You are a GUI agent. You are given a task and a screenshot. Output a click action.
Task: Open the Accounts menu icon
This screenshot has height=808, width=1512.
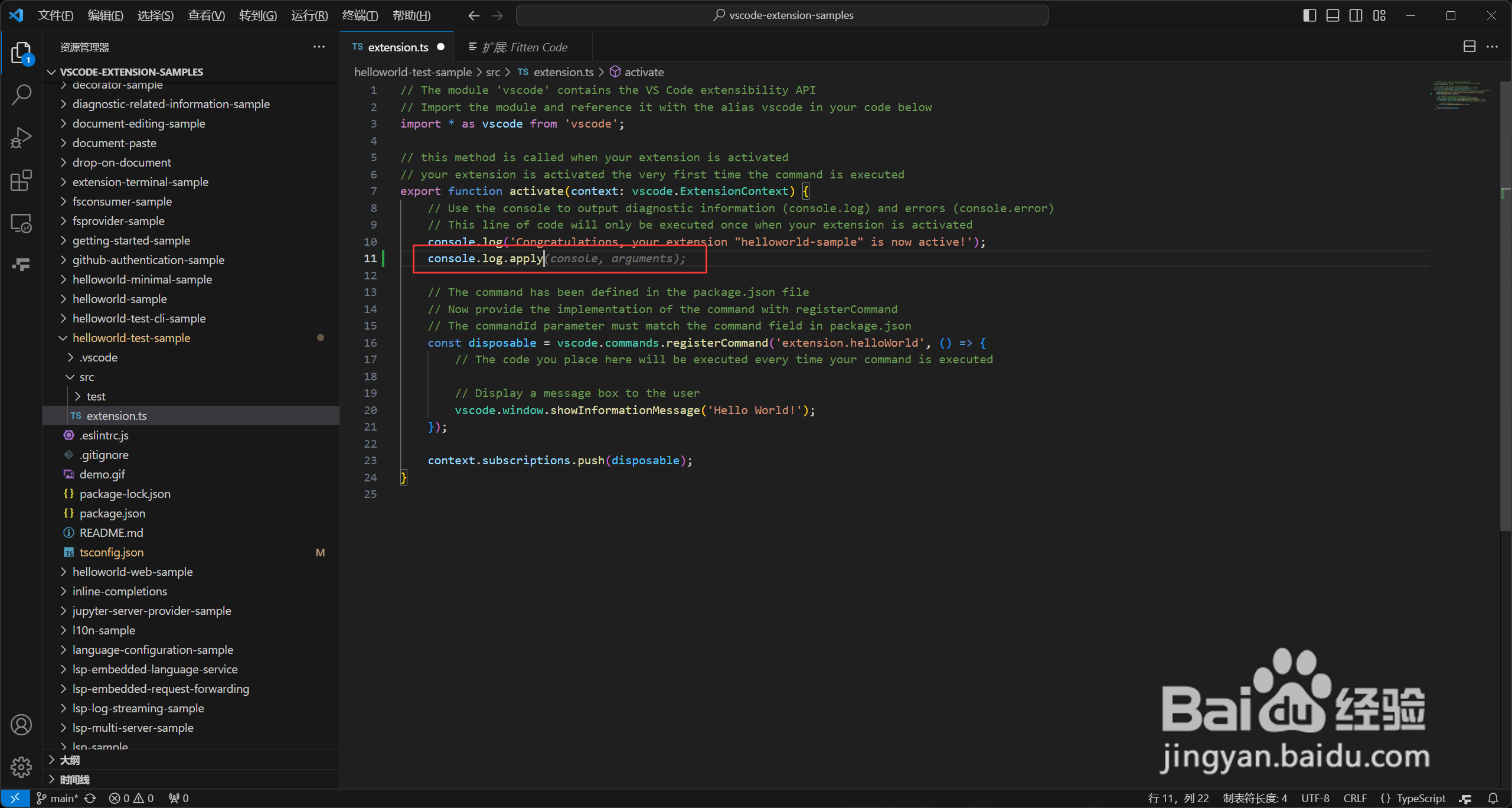21,725
